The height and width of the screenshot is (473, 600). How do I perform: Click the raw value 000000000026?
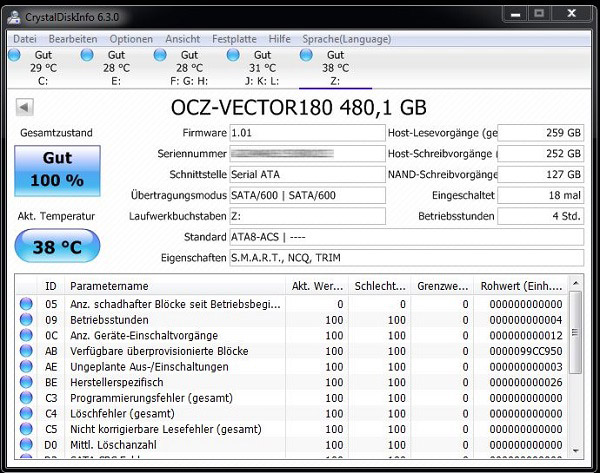[x=526, y=382]
